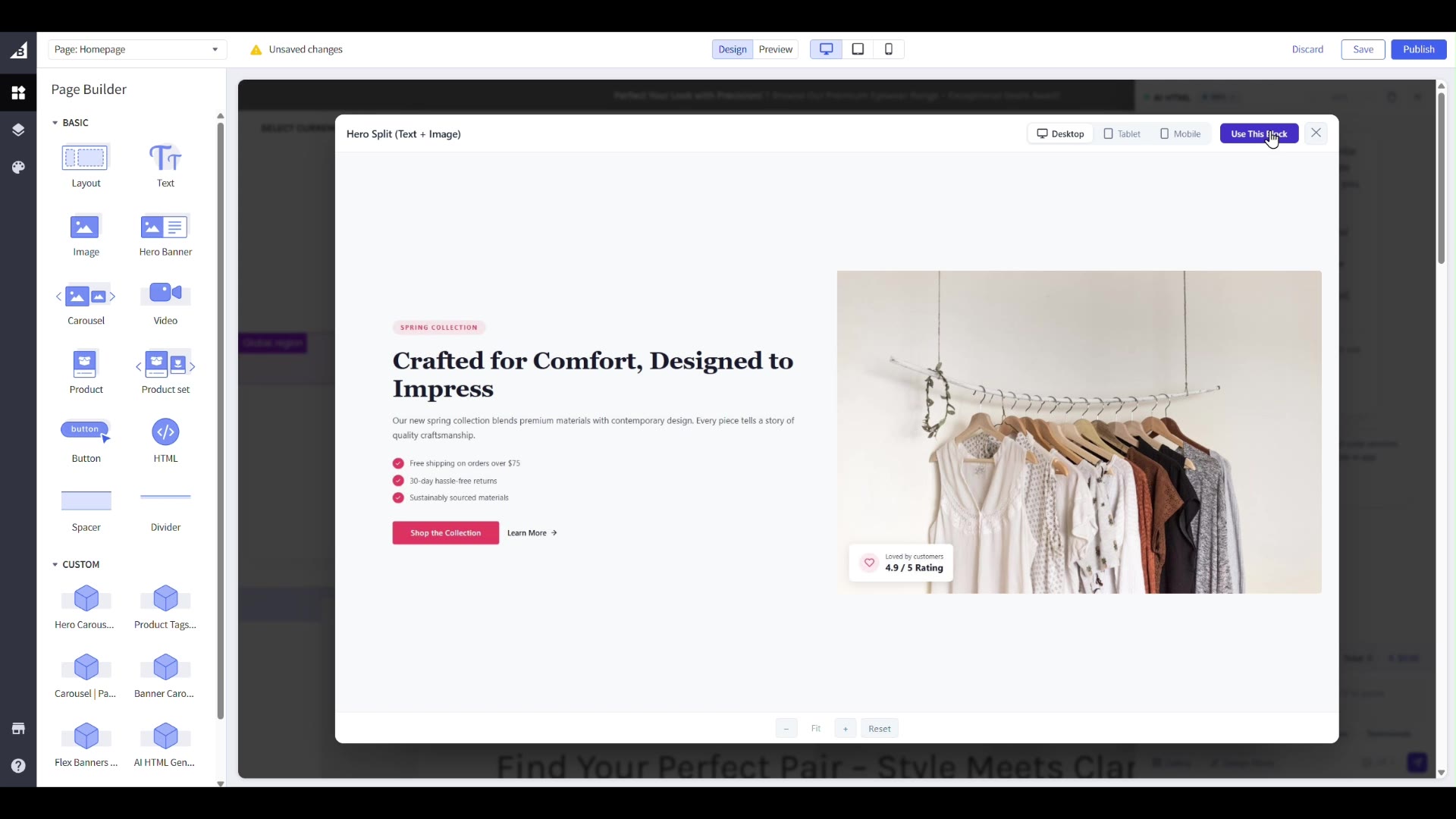Zoom out with the minus button
Image resolution: width=1456 pixels, height=819 pixels.
(786, 729)
